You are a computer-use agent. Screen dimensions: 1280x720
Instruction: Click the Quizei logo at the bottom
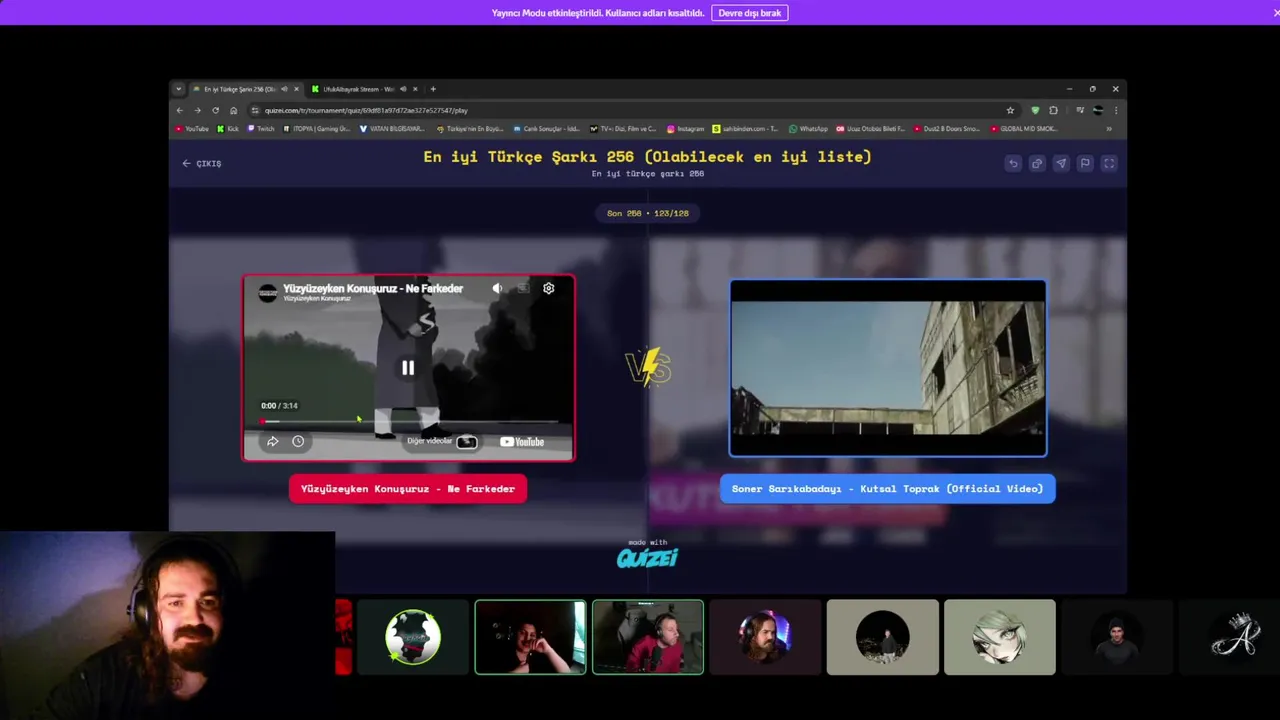647,556
